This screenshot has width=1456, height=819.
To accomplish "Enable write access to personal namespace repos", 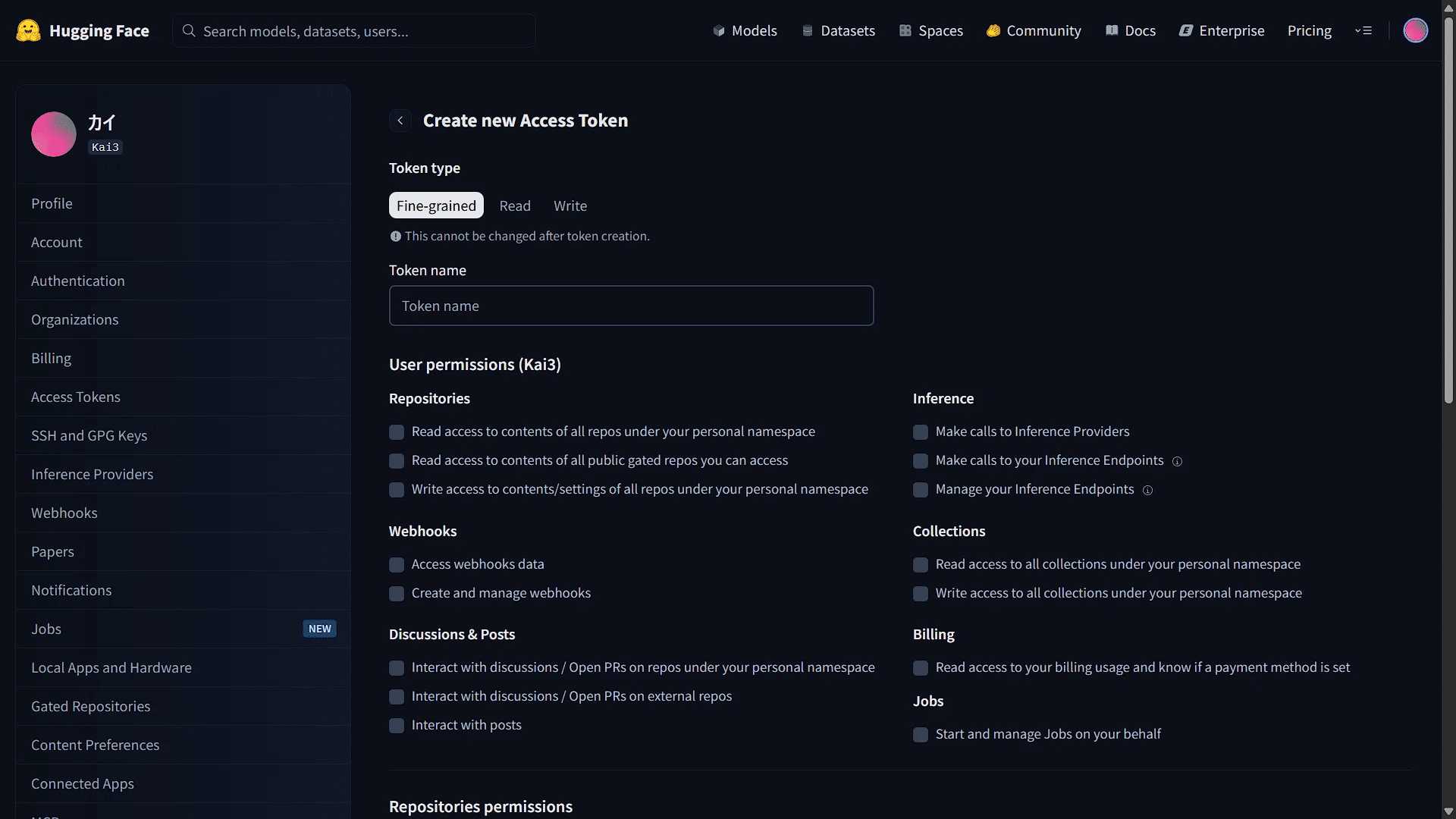I will (397, 490).
